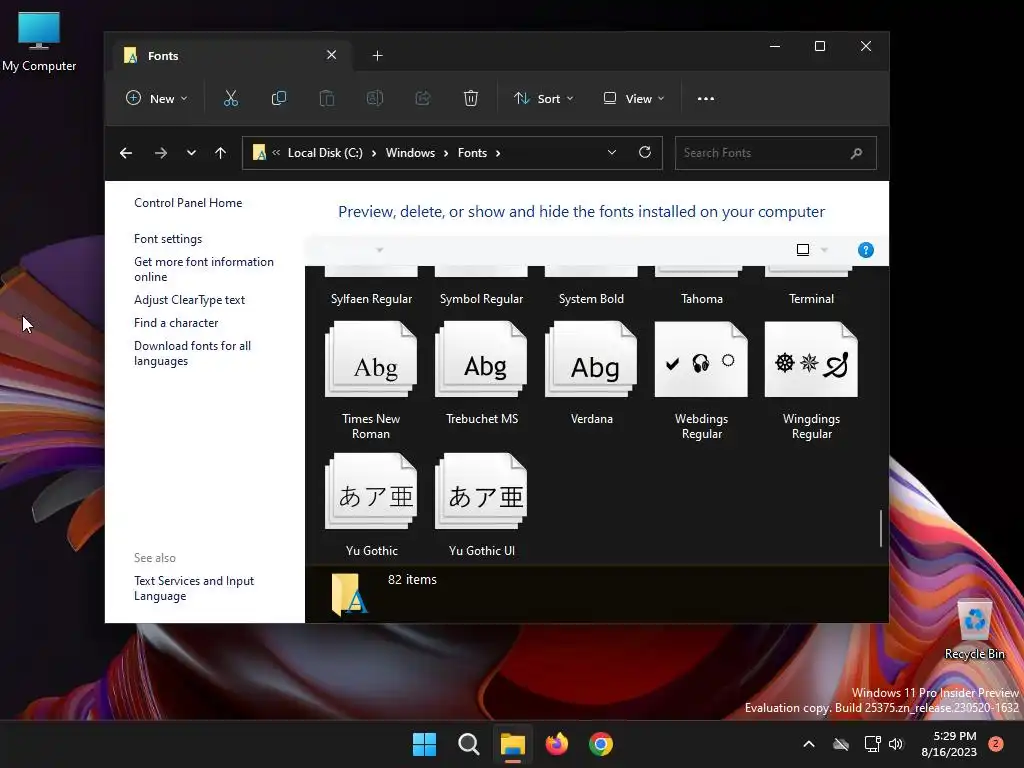Go up one folder level arrow

221,153
